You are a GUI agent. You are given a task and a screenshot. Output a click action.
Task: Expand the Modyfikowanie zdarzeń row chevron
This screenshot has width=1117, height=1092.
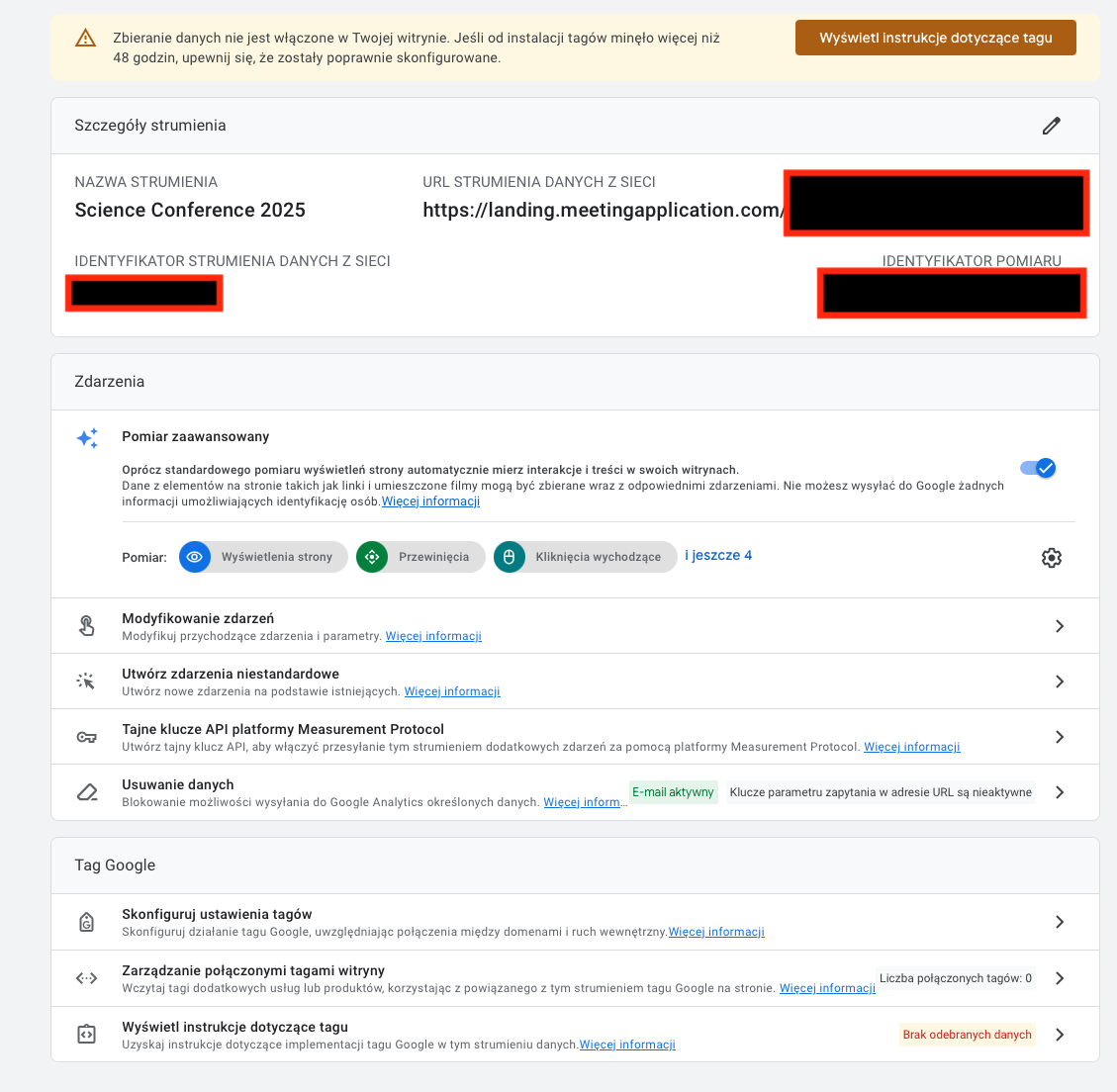[x=1060, y=626]
